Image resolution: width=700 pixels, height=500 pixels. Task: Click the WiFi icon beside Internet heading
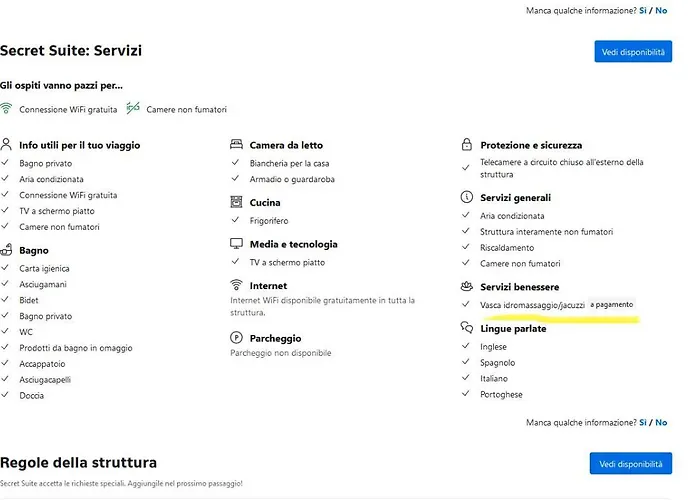[x=237, y=285]
